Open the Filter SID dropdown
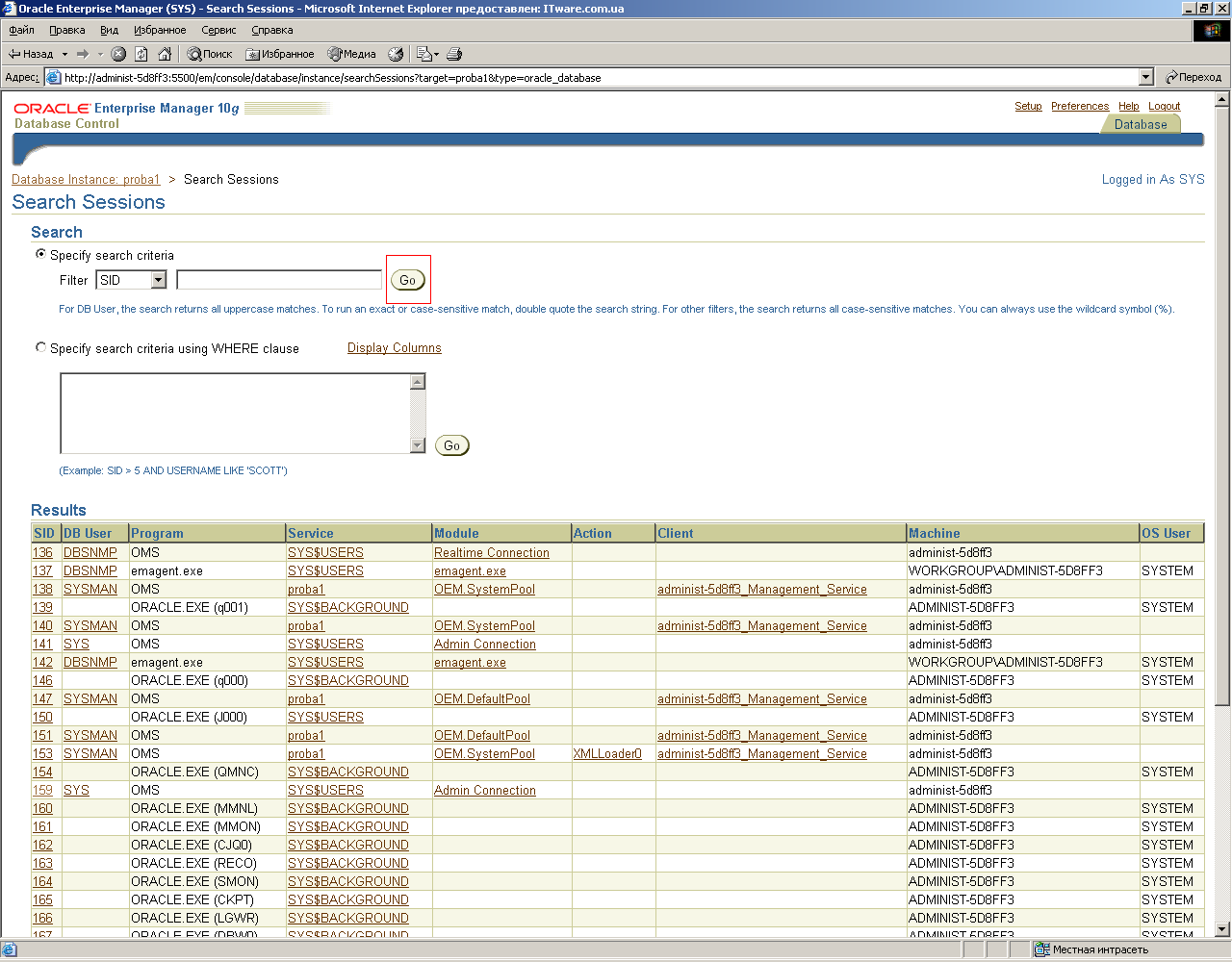The image size is (1232, 962). (x=132, y=280)
